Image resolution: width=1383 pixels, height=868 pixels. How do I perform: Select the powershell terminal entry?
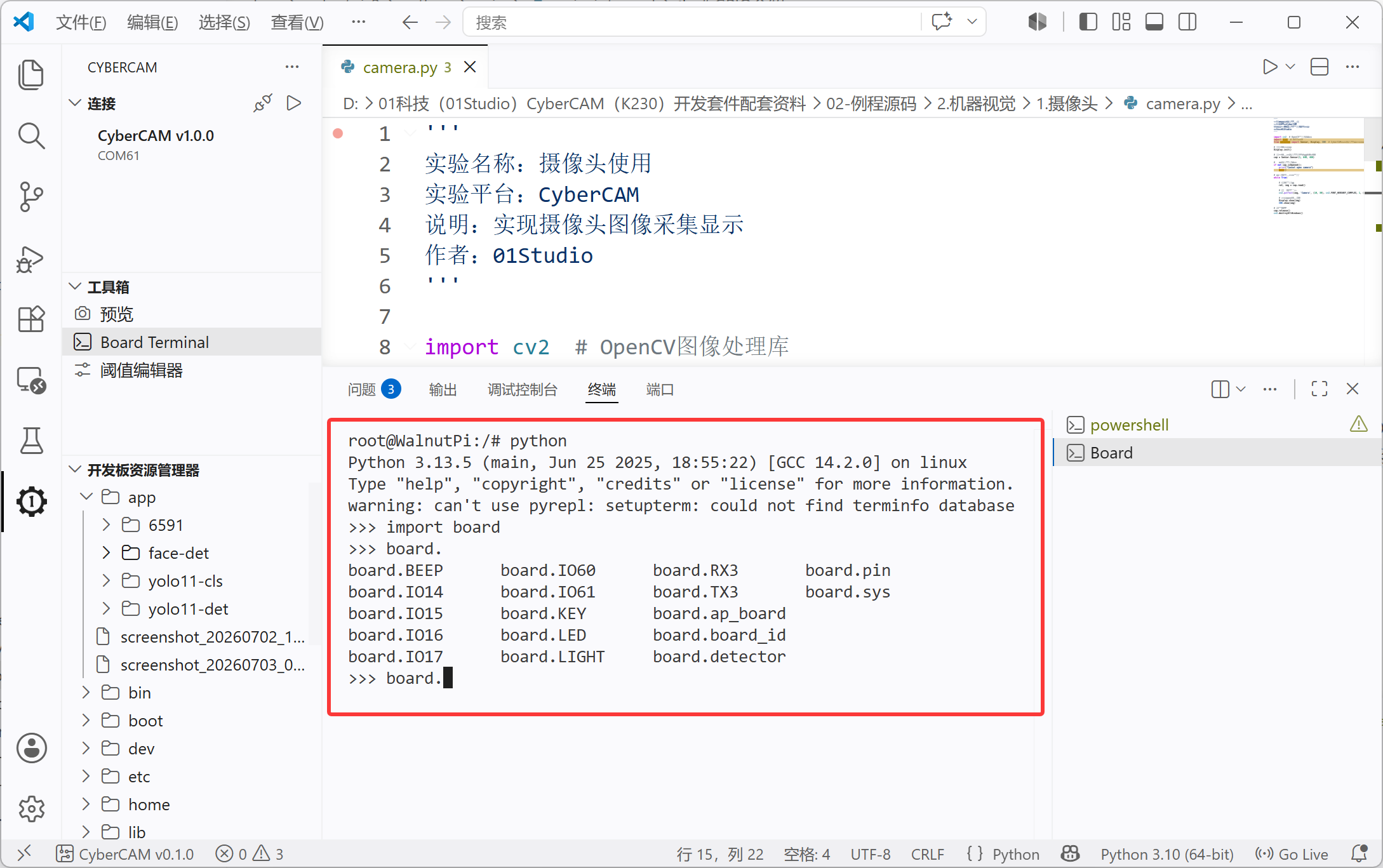point(1129,425)
